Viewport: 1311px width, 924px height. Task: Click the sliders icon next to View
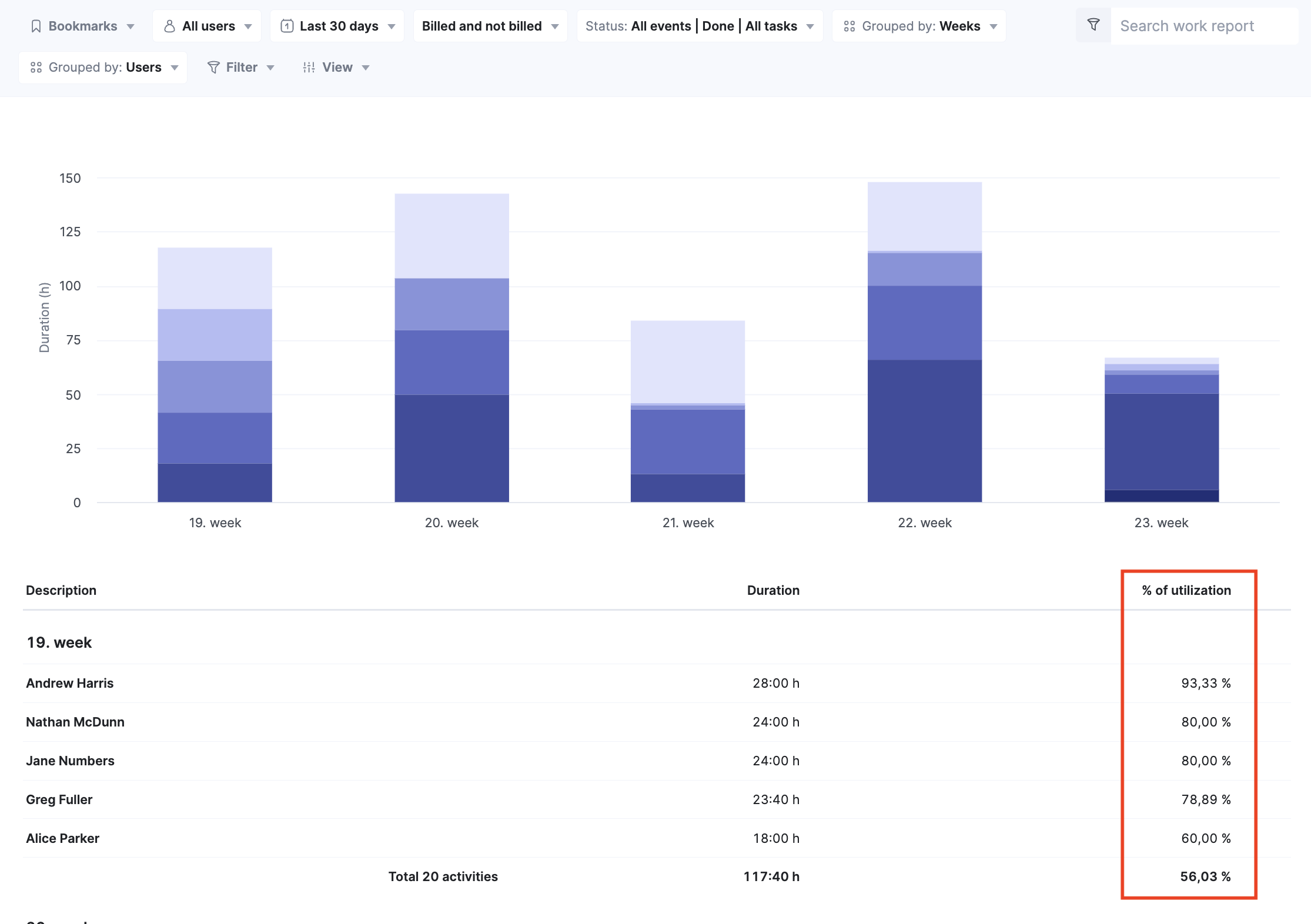309,68
